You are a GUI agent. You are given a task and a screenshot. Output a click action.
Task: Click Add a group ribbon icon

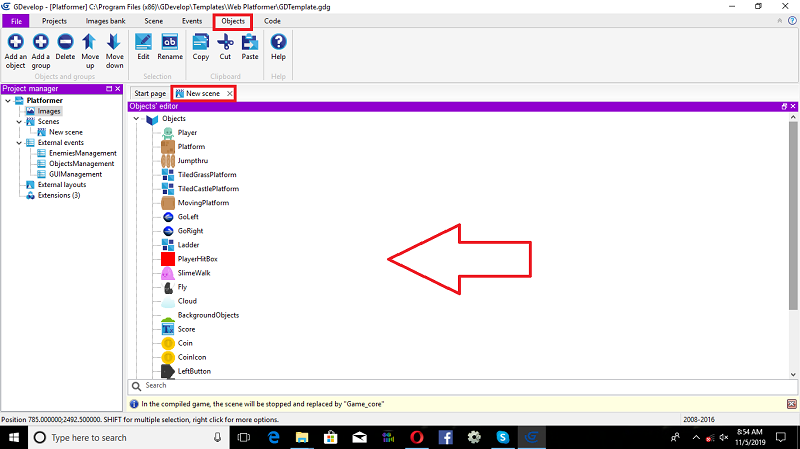pos(41,42)
